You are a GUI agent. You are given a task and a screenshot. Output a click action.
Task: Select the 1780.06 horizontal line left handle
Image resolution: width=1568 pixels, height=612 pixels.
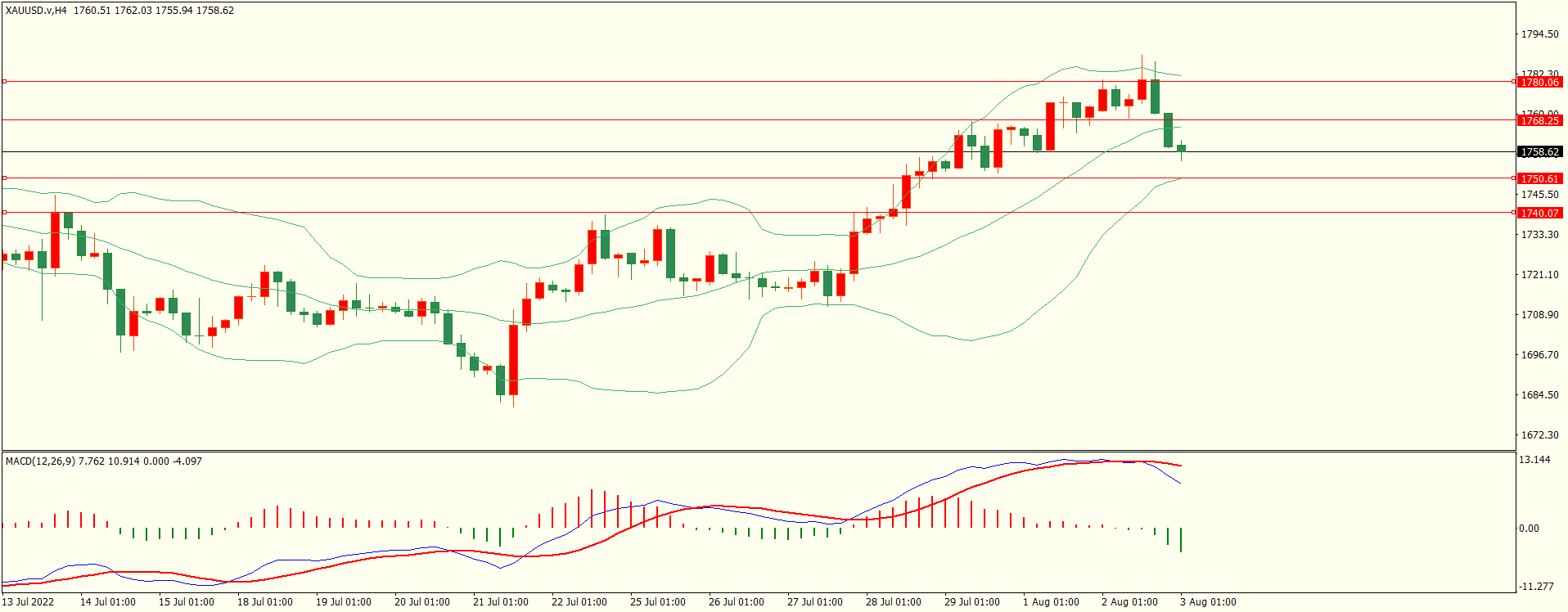point(4,81)
